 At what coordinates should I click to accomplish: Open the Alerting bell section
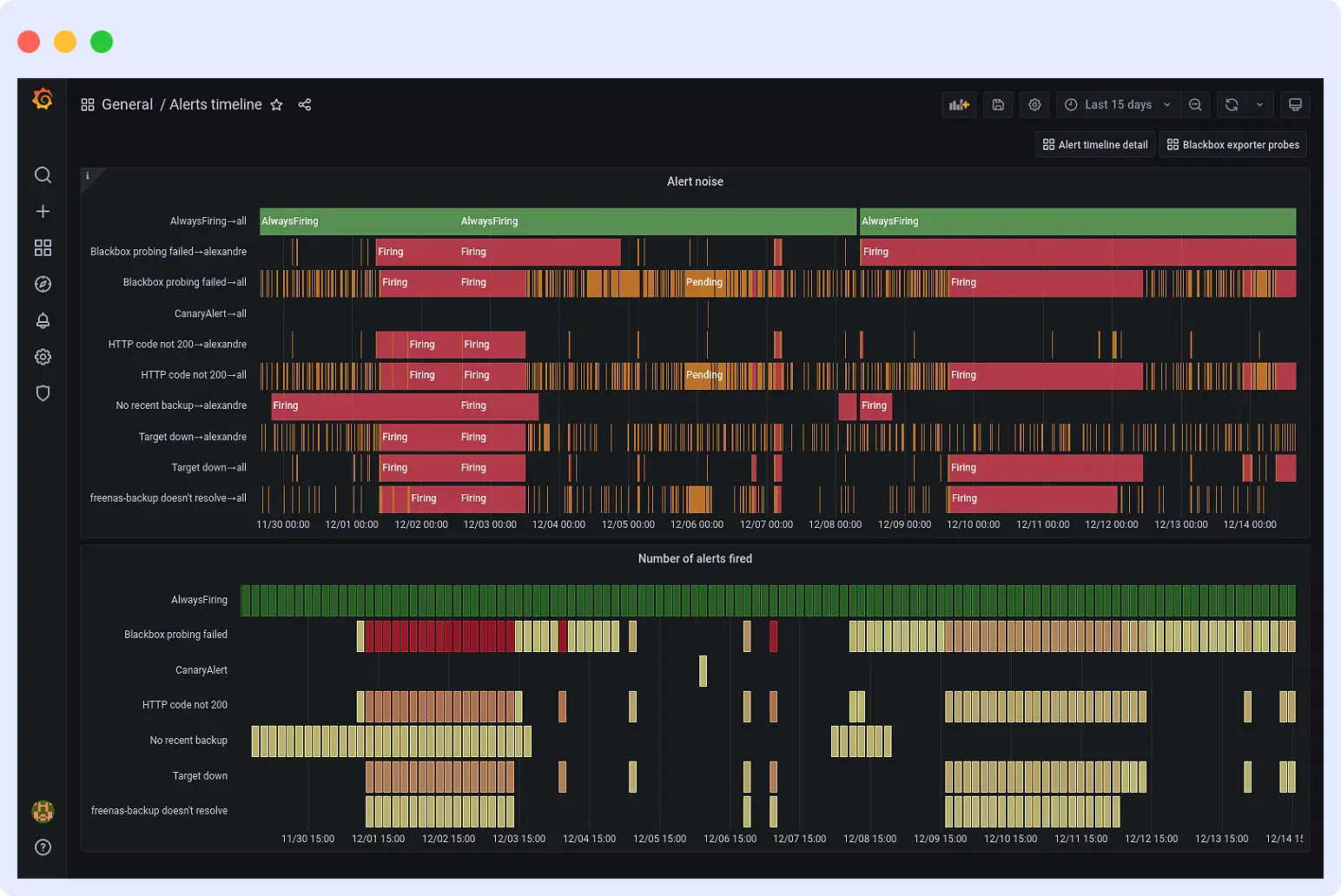[x=43, y=320]
